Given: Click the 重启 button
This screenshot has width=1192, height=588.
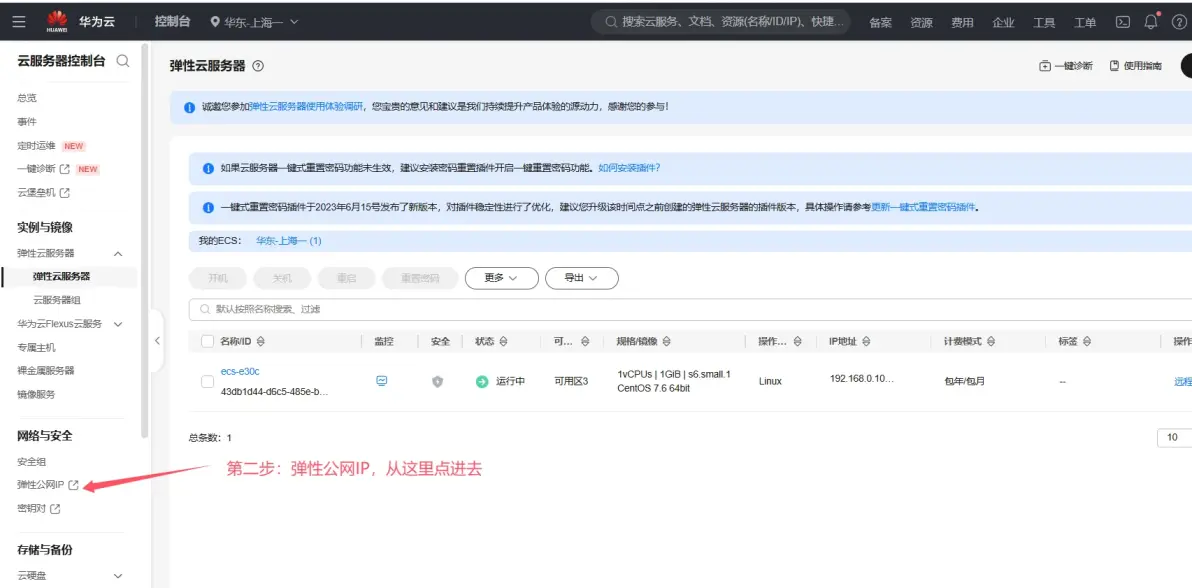Looking at the screenshot, I should (347, 278).
